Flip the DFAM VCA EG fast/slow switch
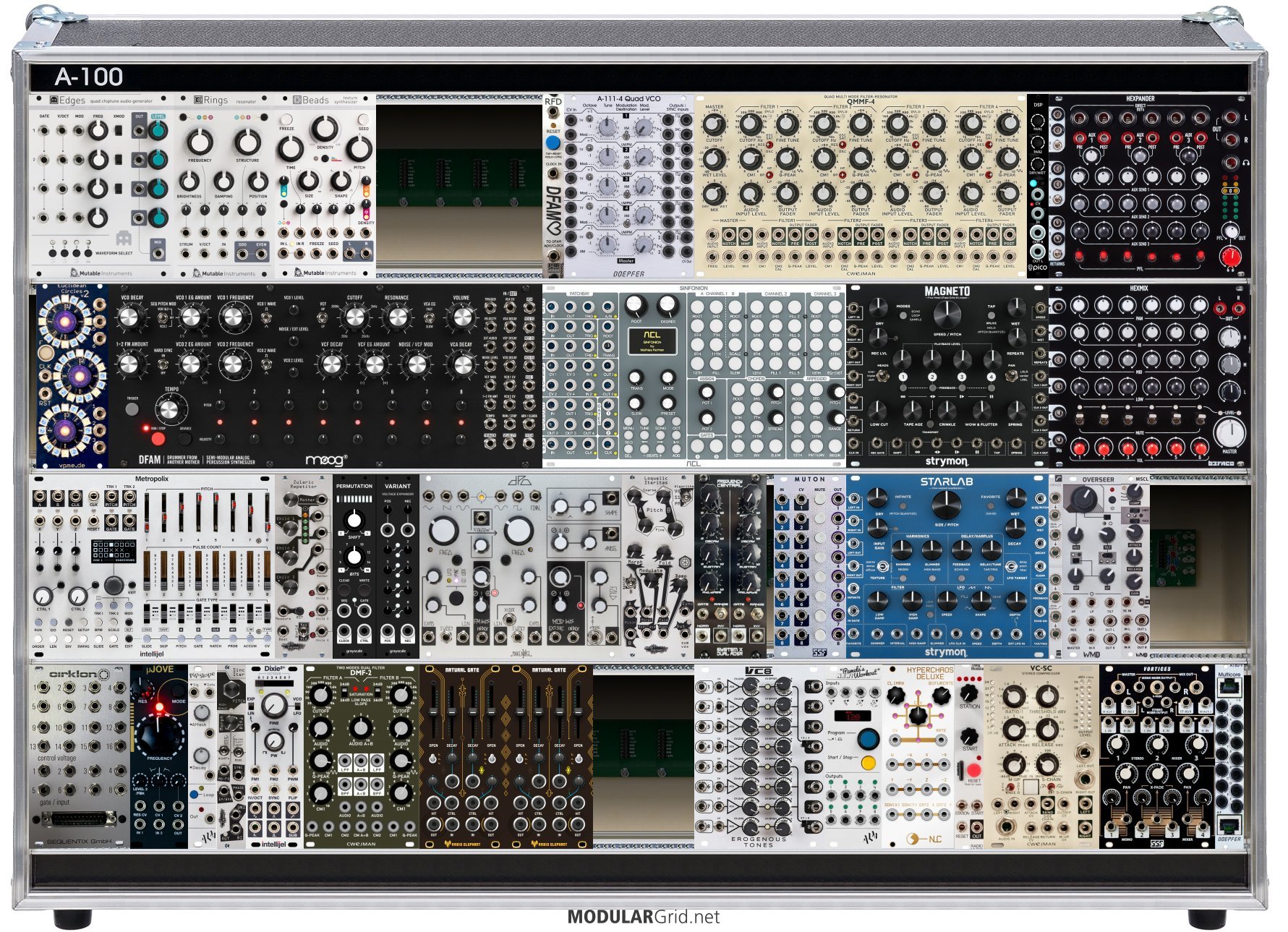 coord(430,318)
